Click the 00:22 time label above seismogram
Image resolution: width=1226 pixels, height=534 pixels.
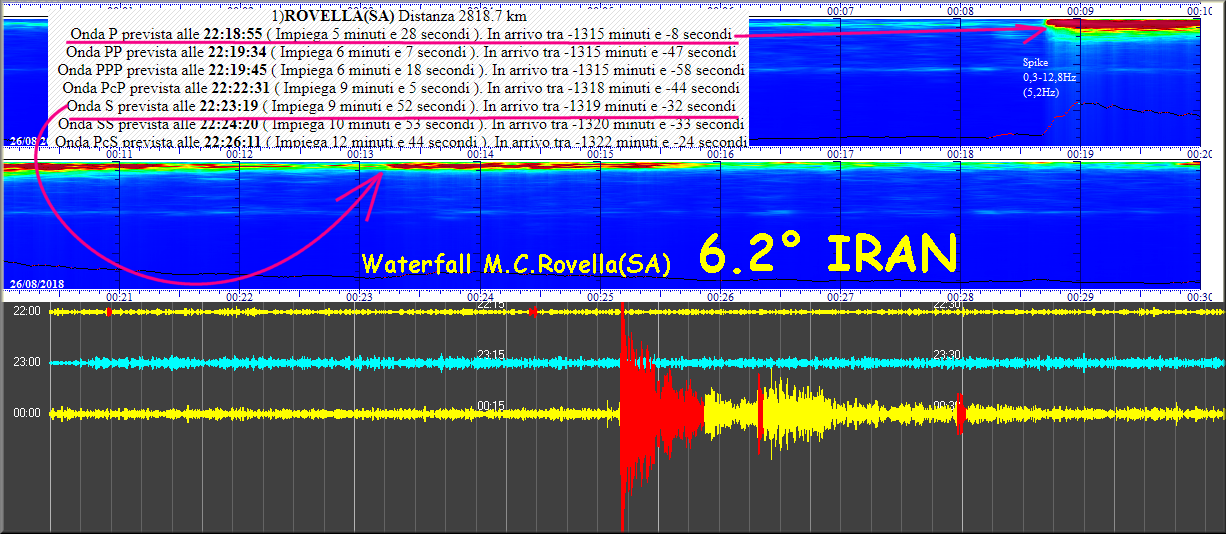pos(240,297)
